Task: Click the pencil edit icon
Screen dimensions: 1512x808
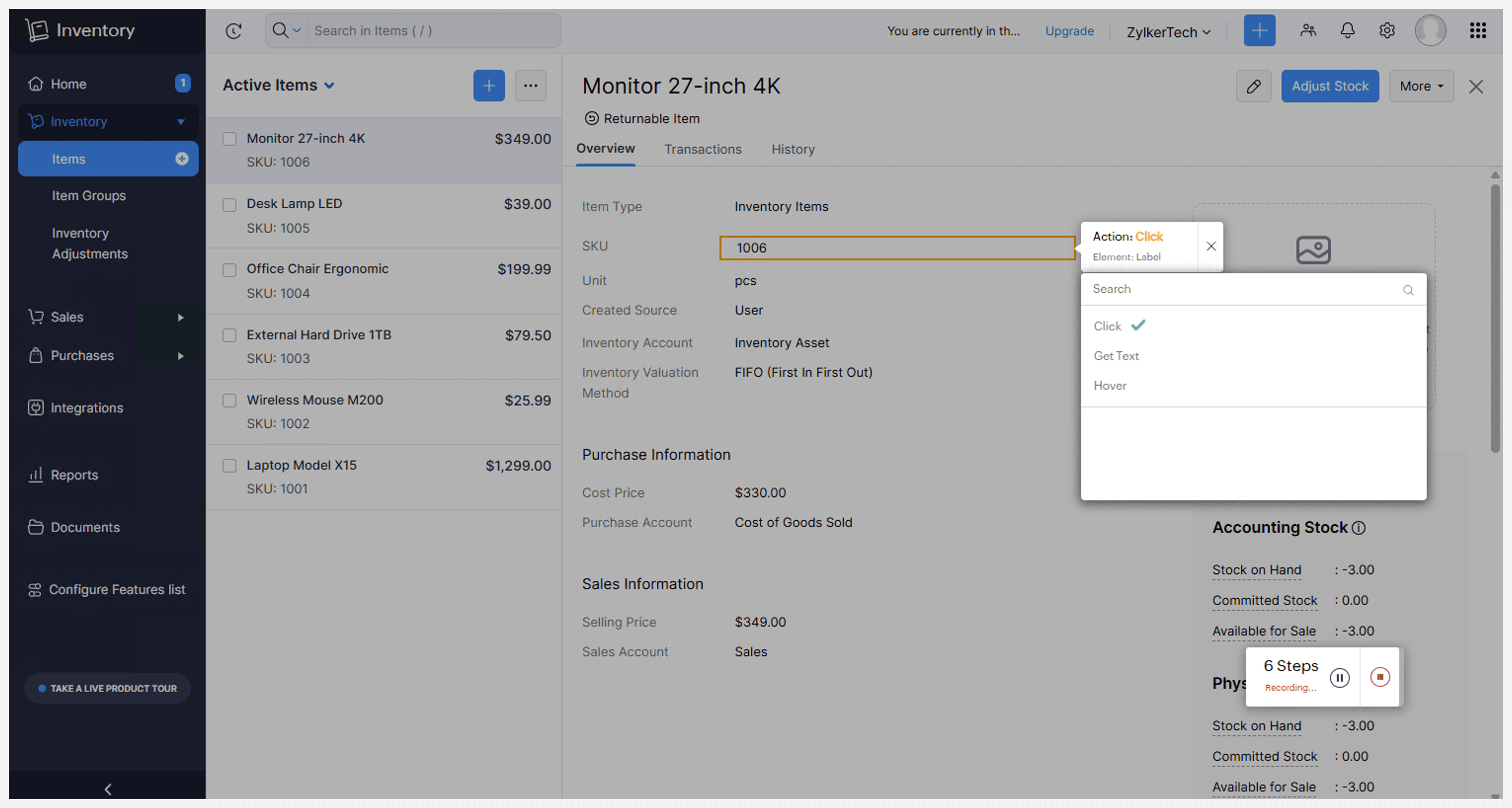Action: point(1253,86)
